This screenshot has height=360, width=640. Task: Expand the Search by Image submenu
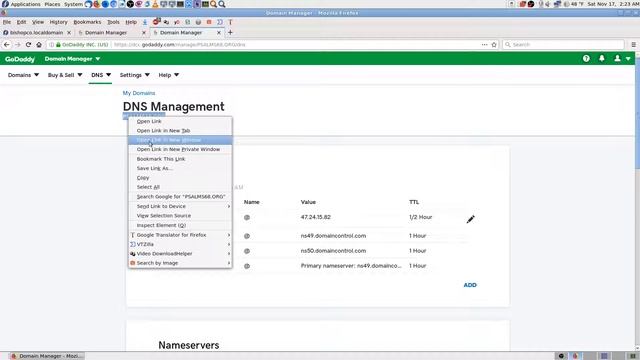click(x=180, y=263)
